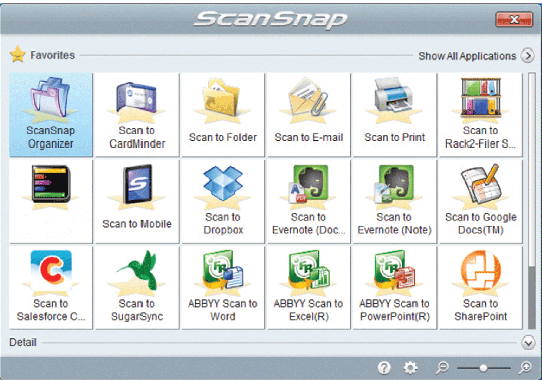Choose Scan to Folder
Image resolution: width=542 pixels, height=380 pixels.
[223, 115]
